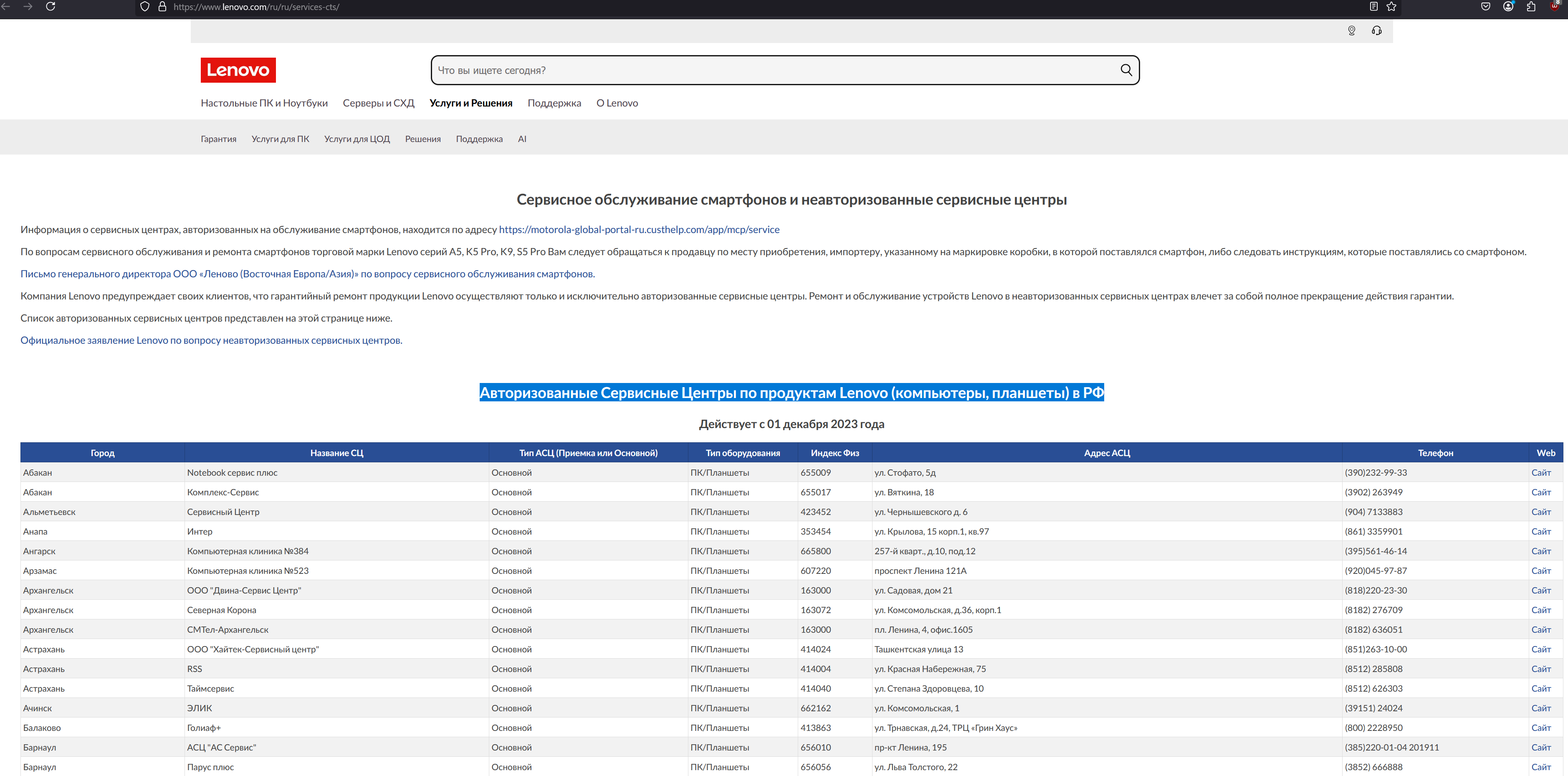This screenshot has height=776, width=1568.
Task: Click the uBlock Origin shield icon
Action: pos(1554,6)
